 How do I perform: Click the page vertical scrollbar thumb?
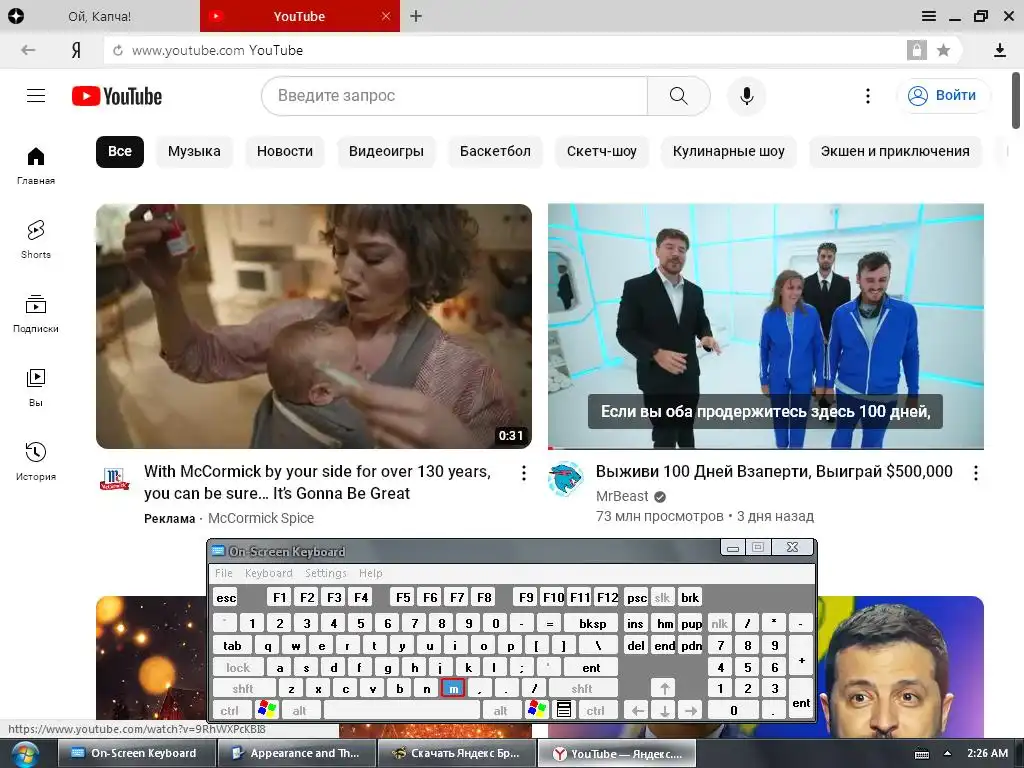click(1016, 101)
